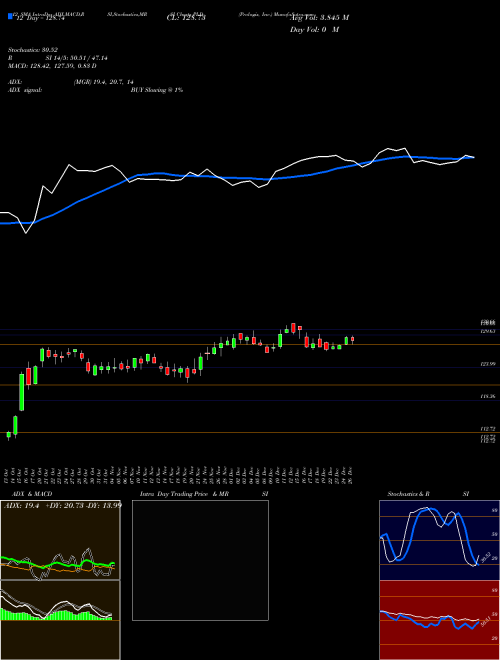500x660 pixels.
Task: Click the 118.36 price axis label
Action: (488, 397)
